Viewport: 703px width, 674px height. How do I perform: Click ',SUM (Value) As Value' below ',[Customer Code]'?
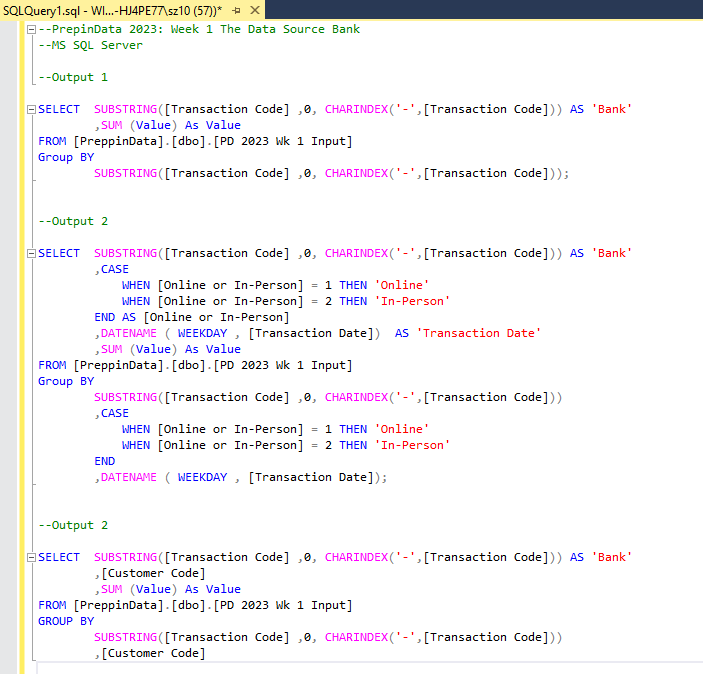point(168,589)
